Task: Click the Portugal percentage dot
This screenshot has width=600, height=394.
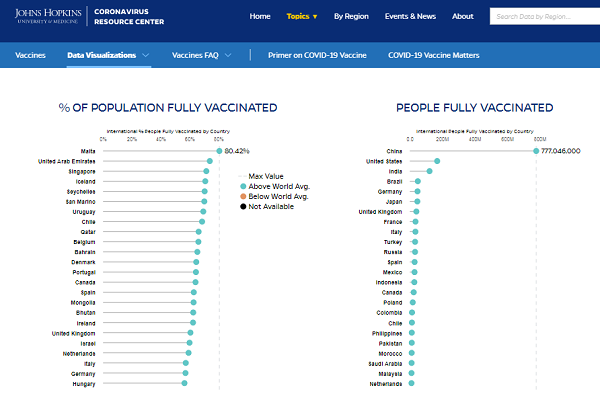Action: (196, 272)
